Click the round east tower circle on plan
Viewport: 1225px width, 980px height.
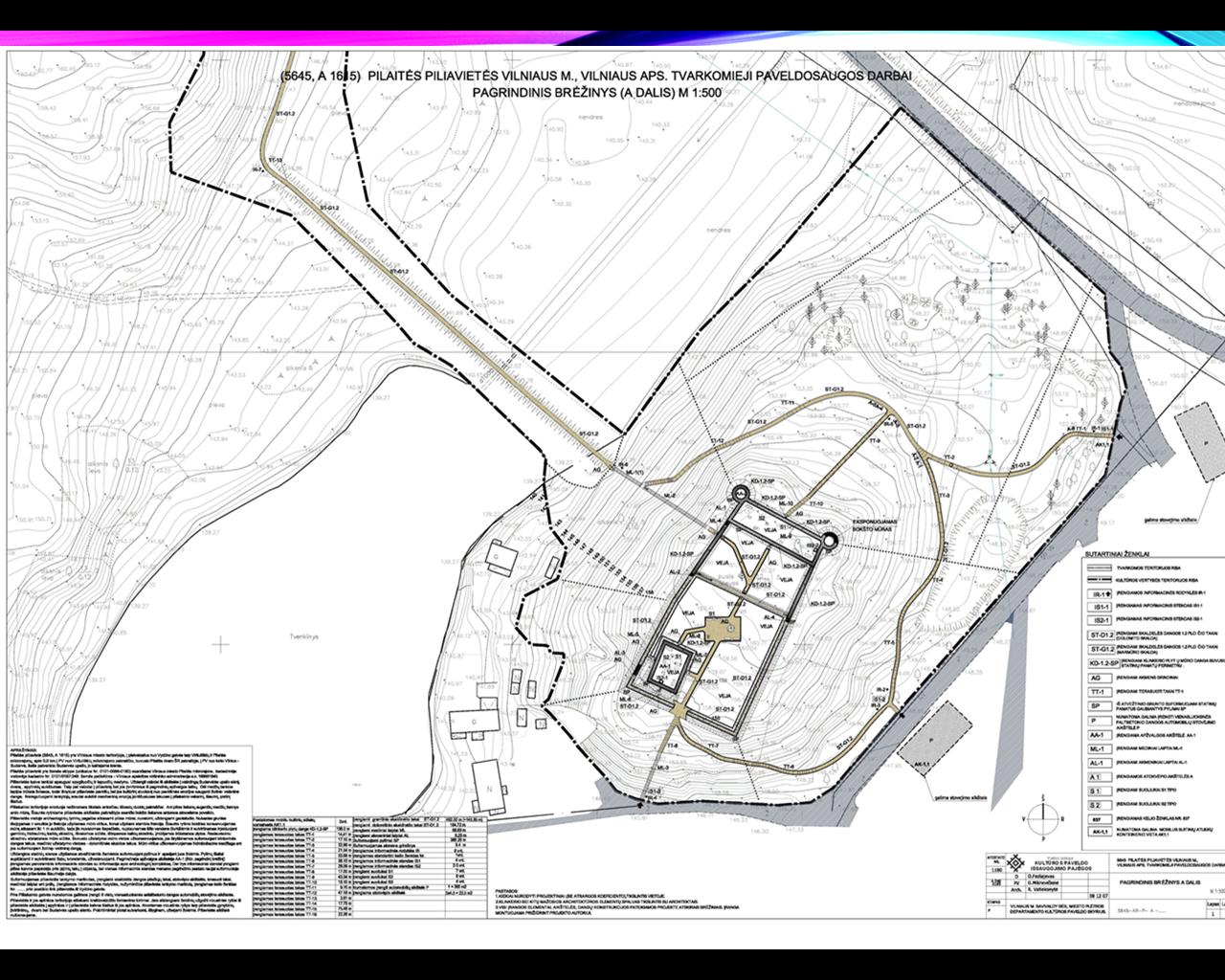pyautogui.click(x=829, y=541)
